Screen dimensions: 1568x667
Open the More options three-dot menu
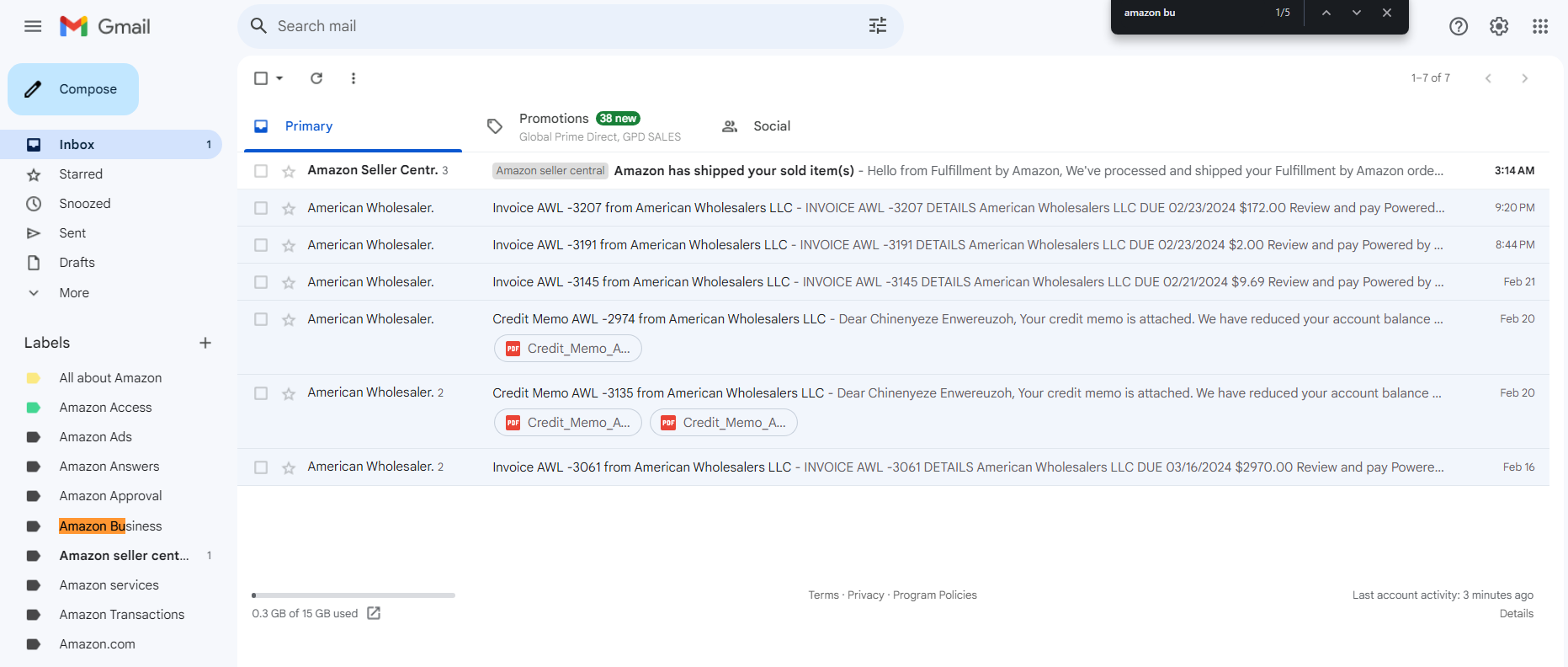coord(353,78)
